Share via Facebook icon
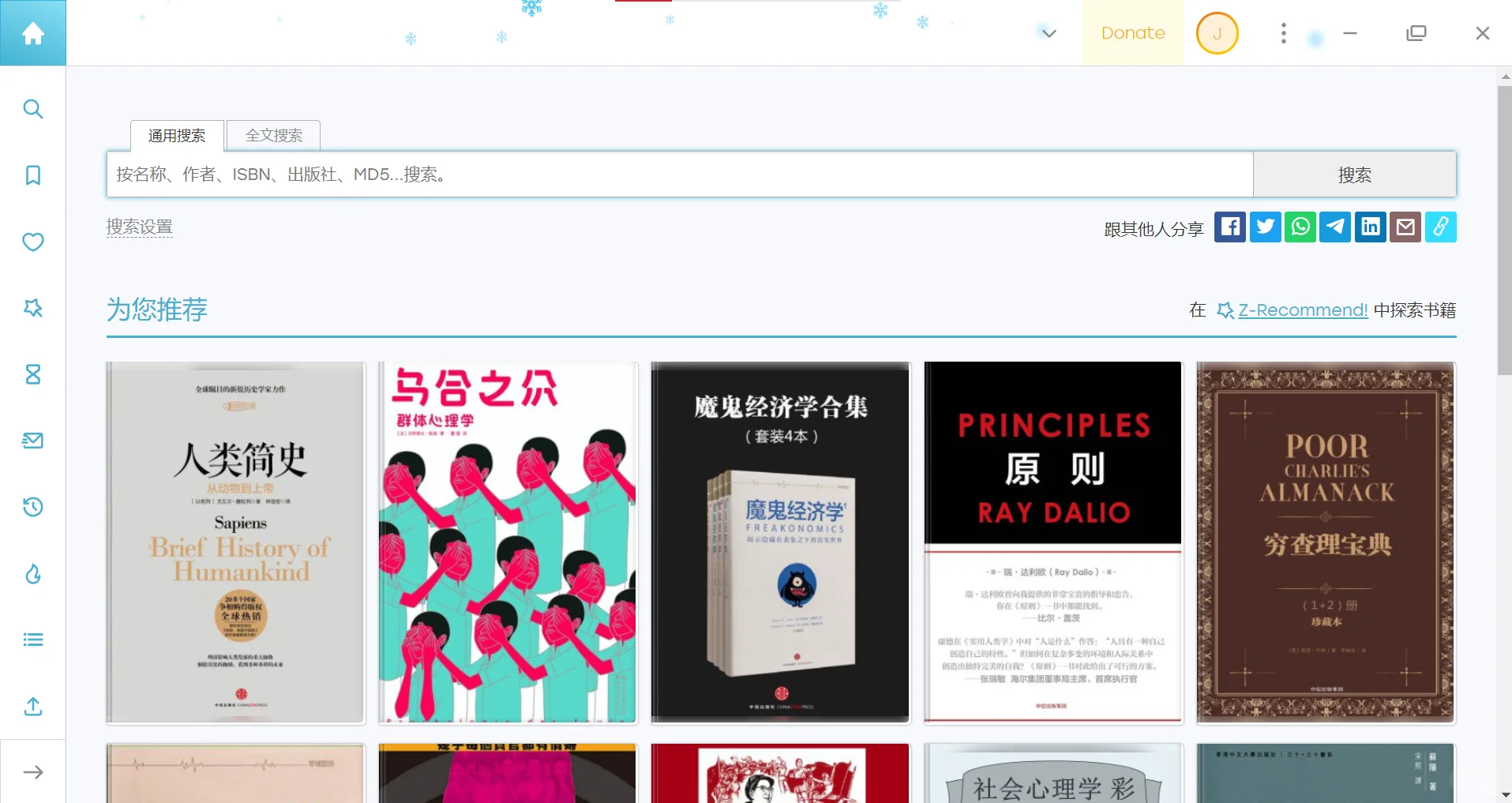Image resolution: width=1512 pixels, height=803 pixels. [x=1230, y=227]
